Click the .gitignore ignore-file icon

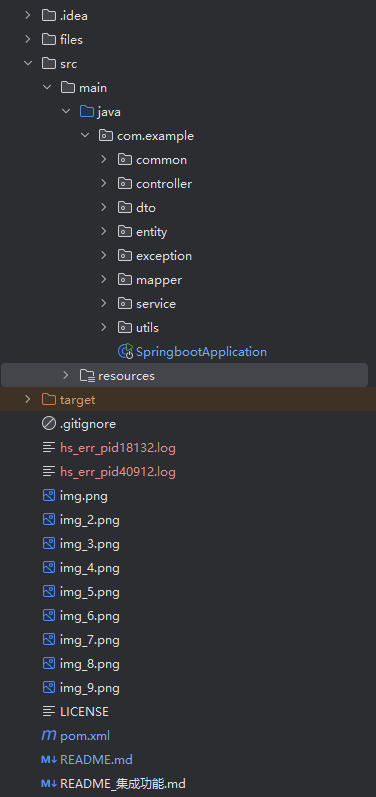click(x=49, y=423)
